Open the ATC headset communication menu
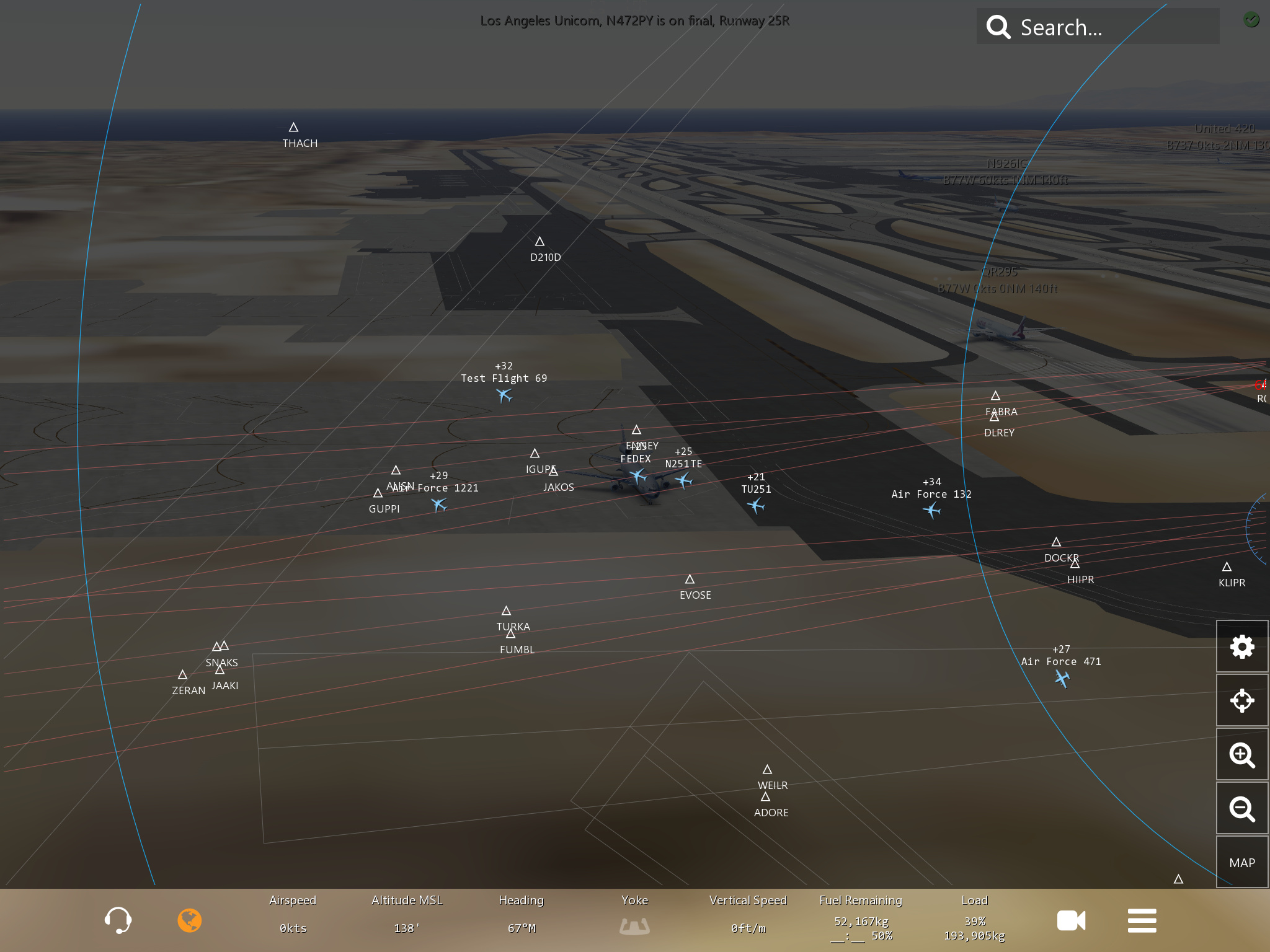1270x952 pixels. coord(118,920)
